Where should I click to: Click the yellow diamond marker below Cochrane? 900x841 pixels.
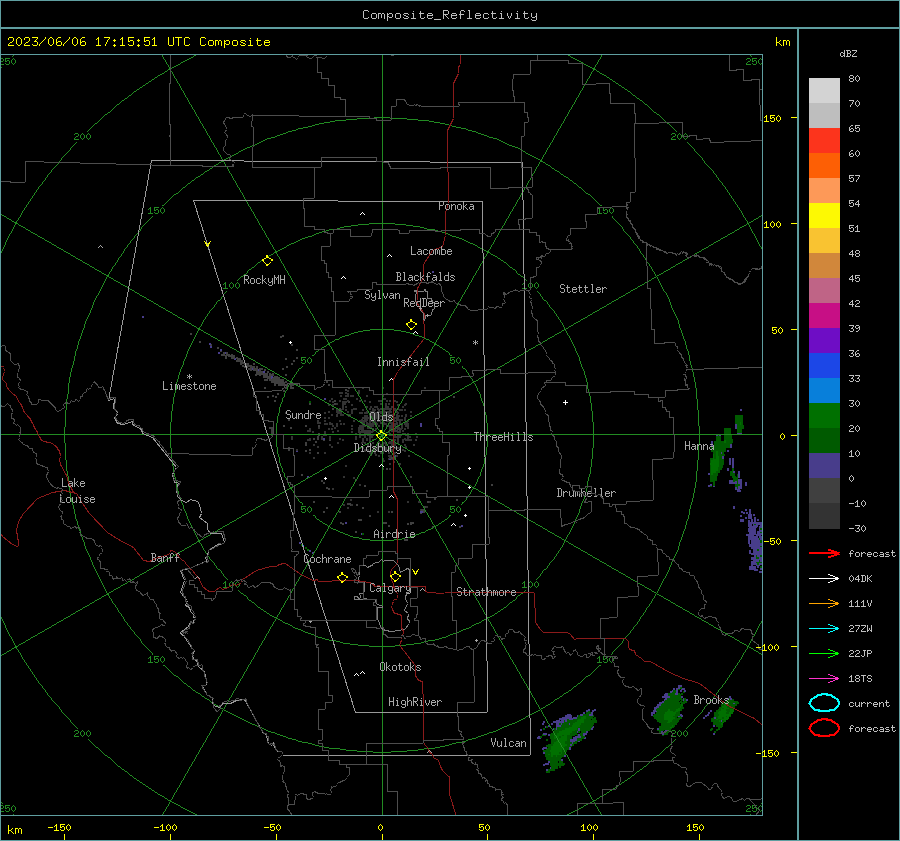click(x=343, y=577)
